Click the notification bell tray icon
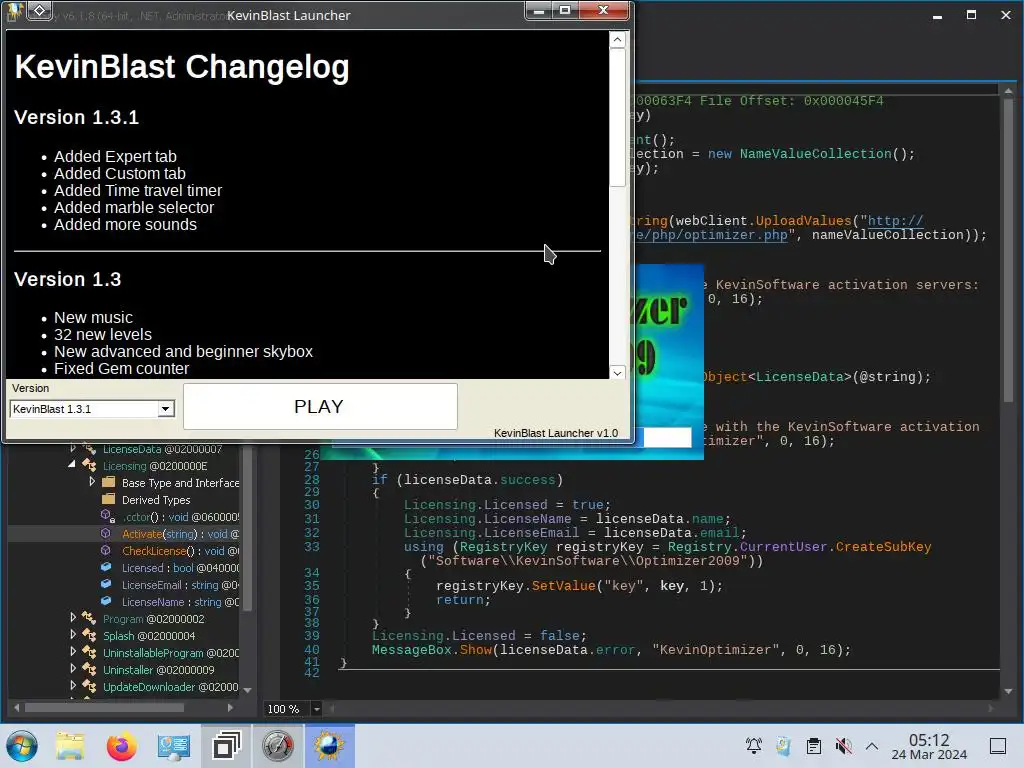 pyautogui.click(x=754, y=746)
